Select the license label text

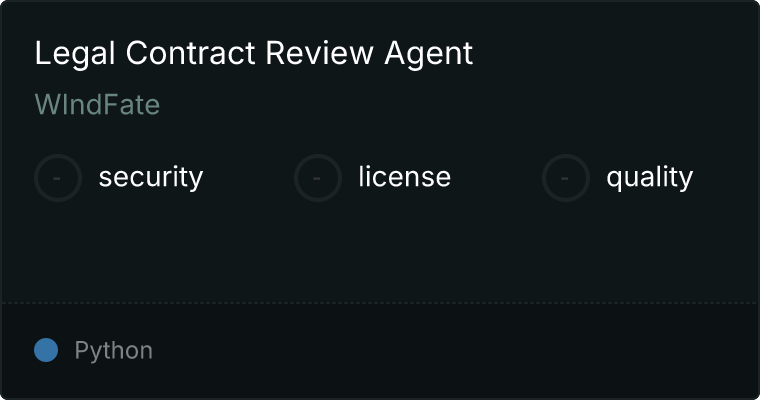pos(404,176)
